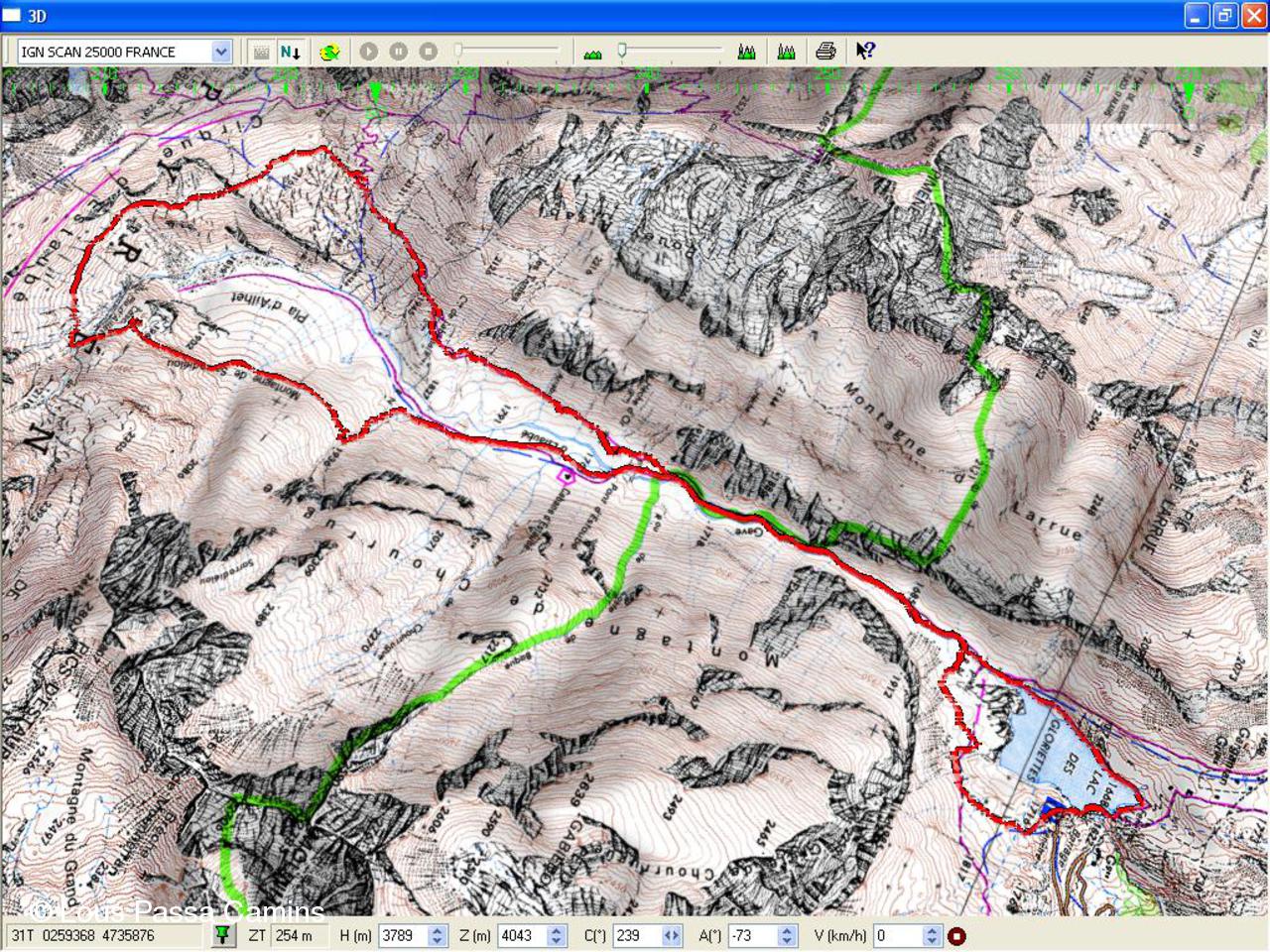Click the rightmost mountain peaks icon
The image size is (1270, 952).
(787, 52)
